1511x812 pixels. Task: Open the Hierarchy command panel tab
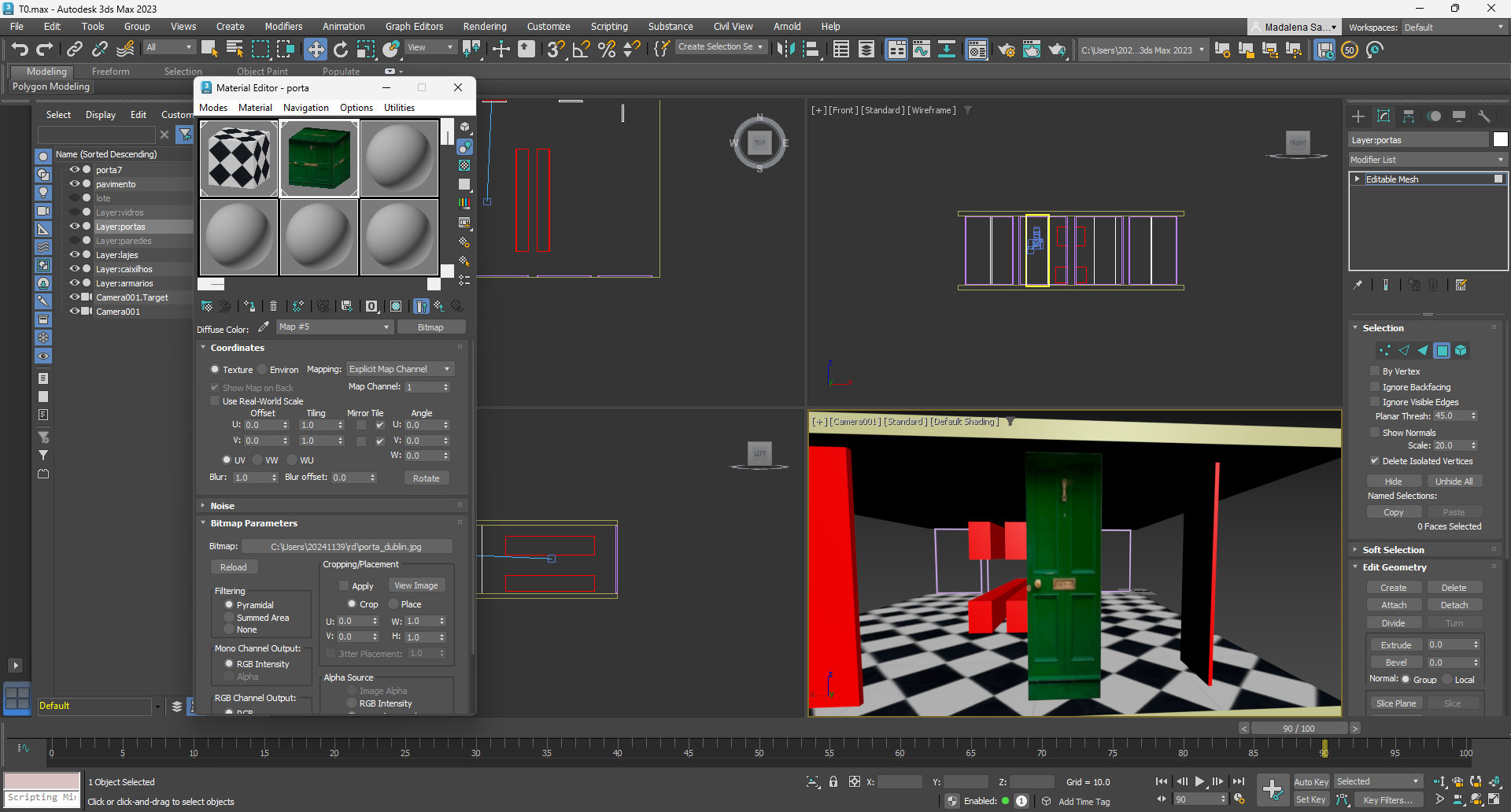click(1409, 116)
